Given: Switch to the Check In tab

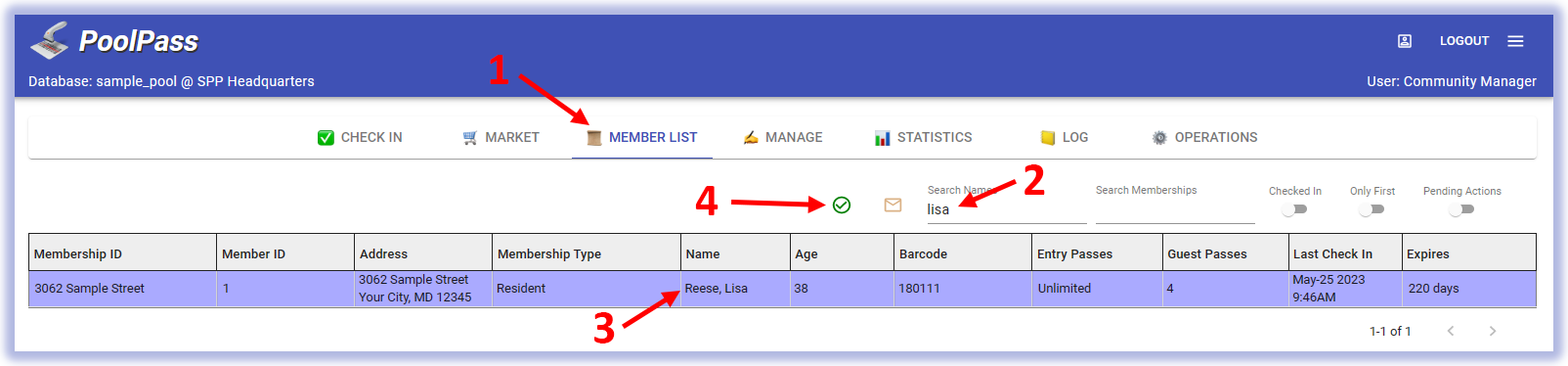Looking at the screenshot, I should coord(360,138).
